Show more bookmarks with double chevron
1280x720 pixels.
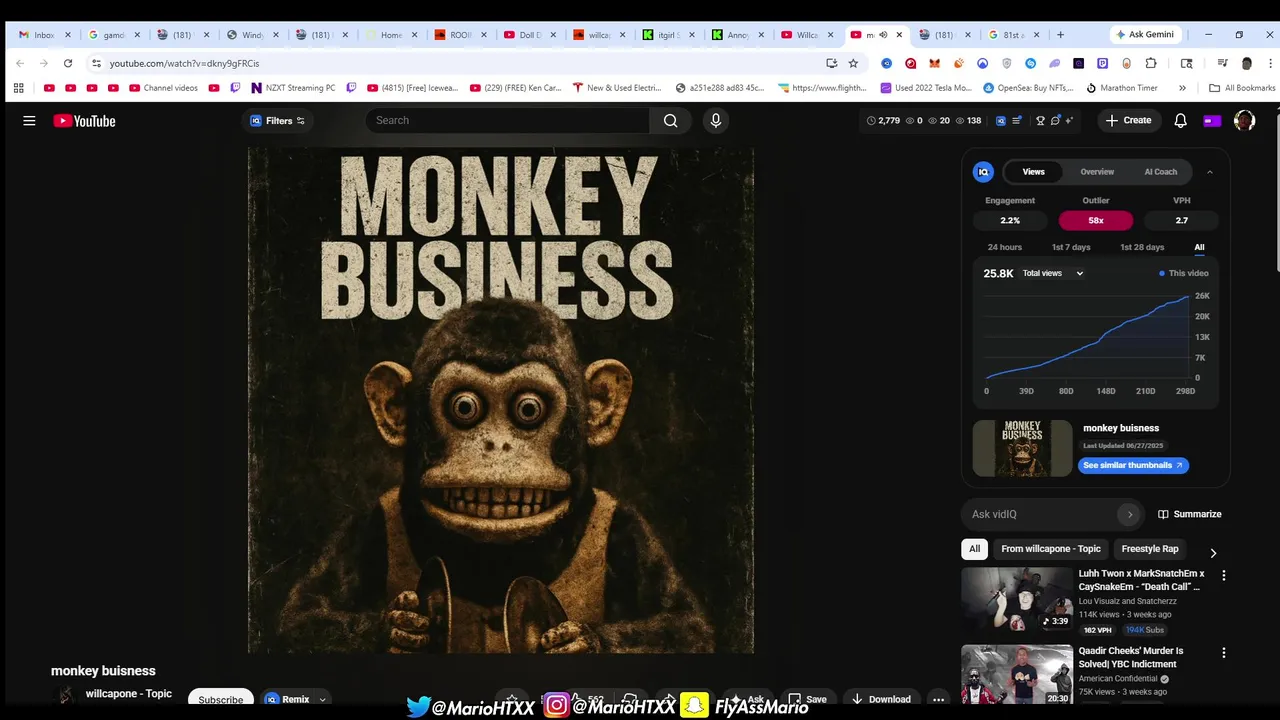[x=1182, y=88]
